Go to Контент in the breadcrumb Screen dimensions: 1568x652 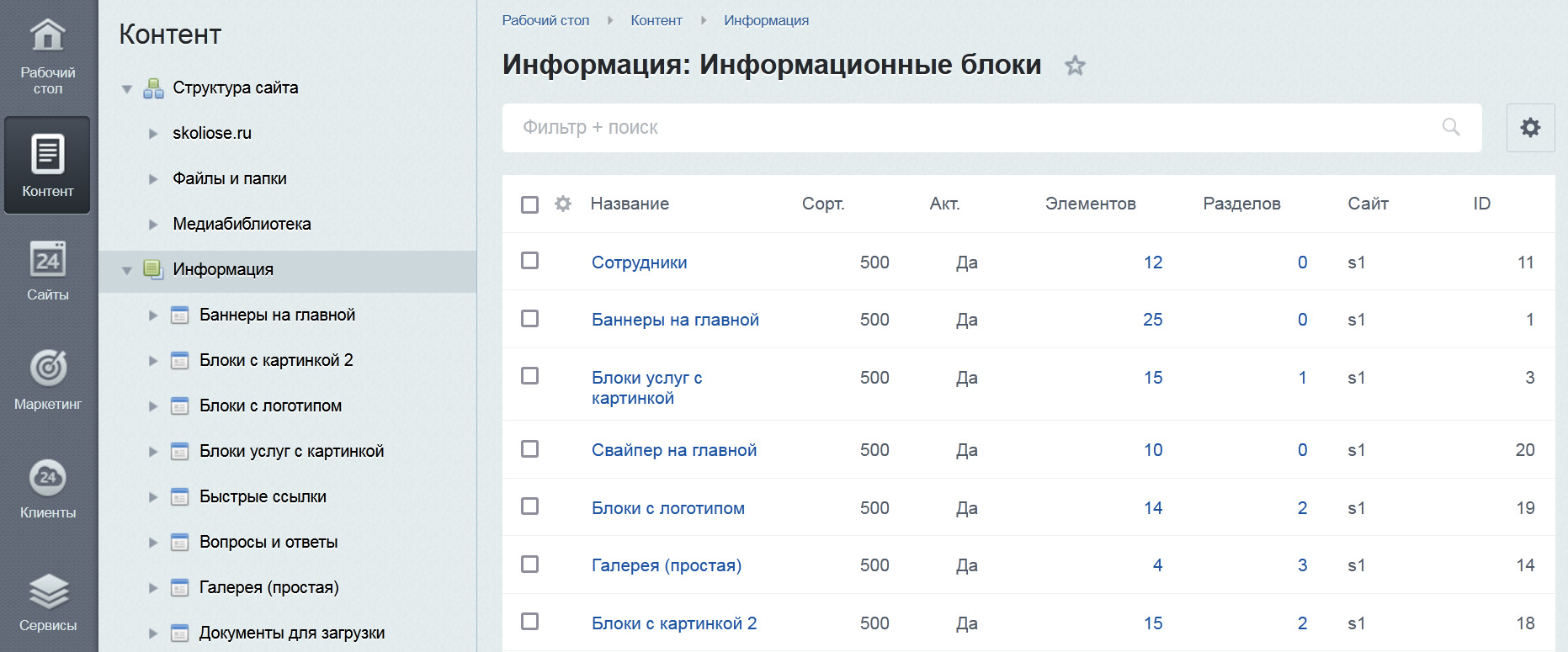point(656,20)
